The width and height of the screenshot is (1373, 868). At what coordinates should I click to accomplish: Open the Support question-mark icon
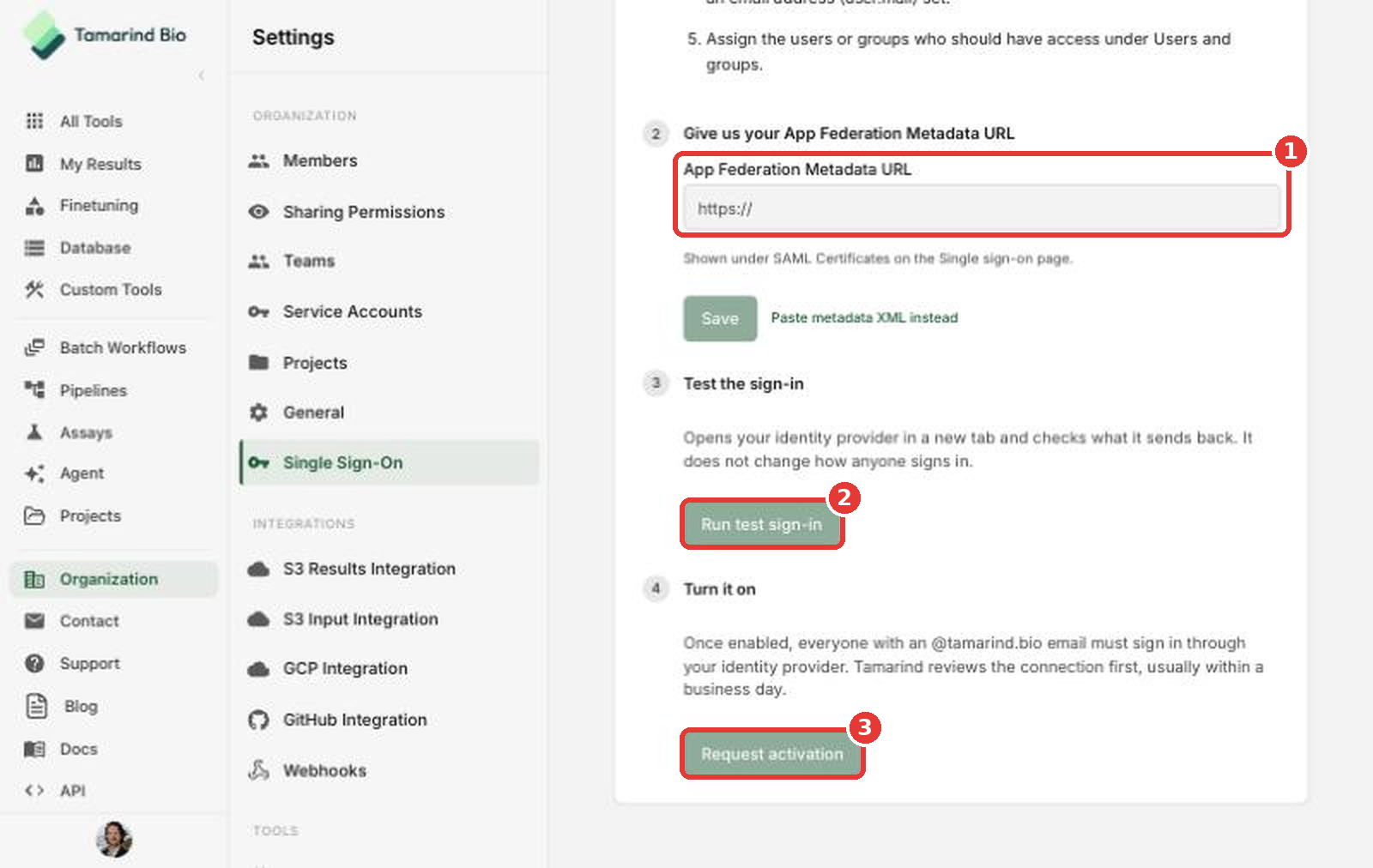pos(34,663)
